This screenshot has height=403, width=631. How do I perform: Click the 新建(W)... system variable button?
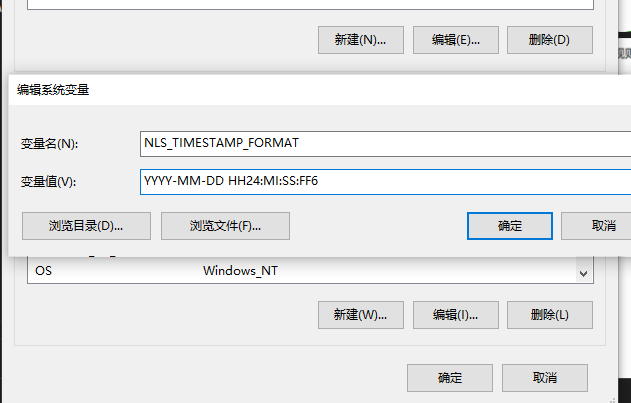[360, 315]
